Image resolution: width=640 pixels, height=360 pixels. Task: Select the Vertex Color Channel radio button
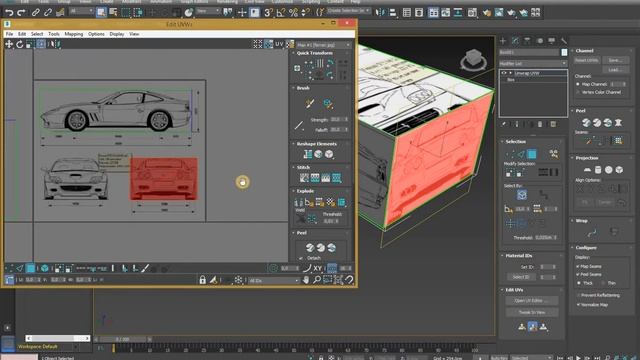[578, 92]
